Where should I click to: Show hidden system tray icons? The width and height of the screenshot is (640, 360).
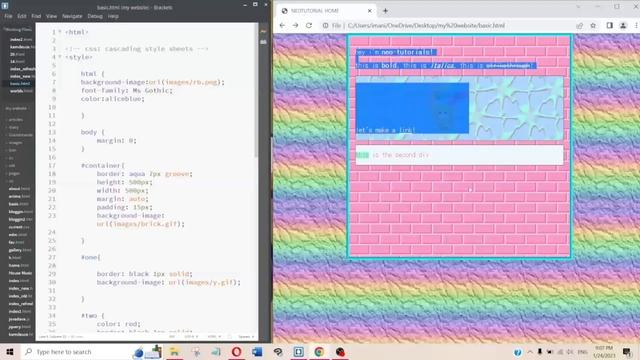click(530, 352)
